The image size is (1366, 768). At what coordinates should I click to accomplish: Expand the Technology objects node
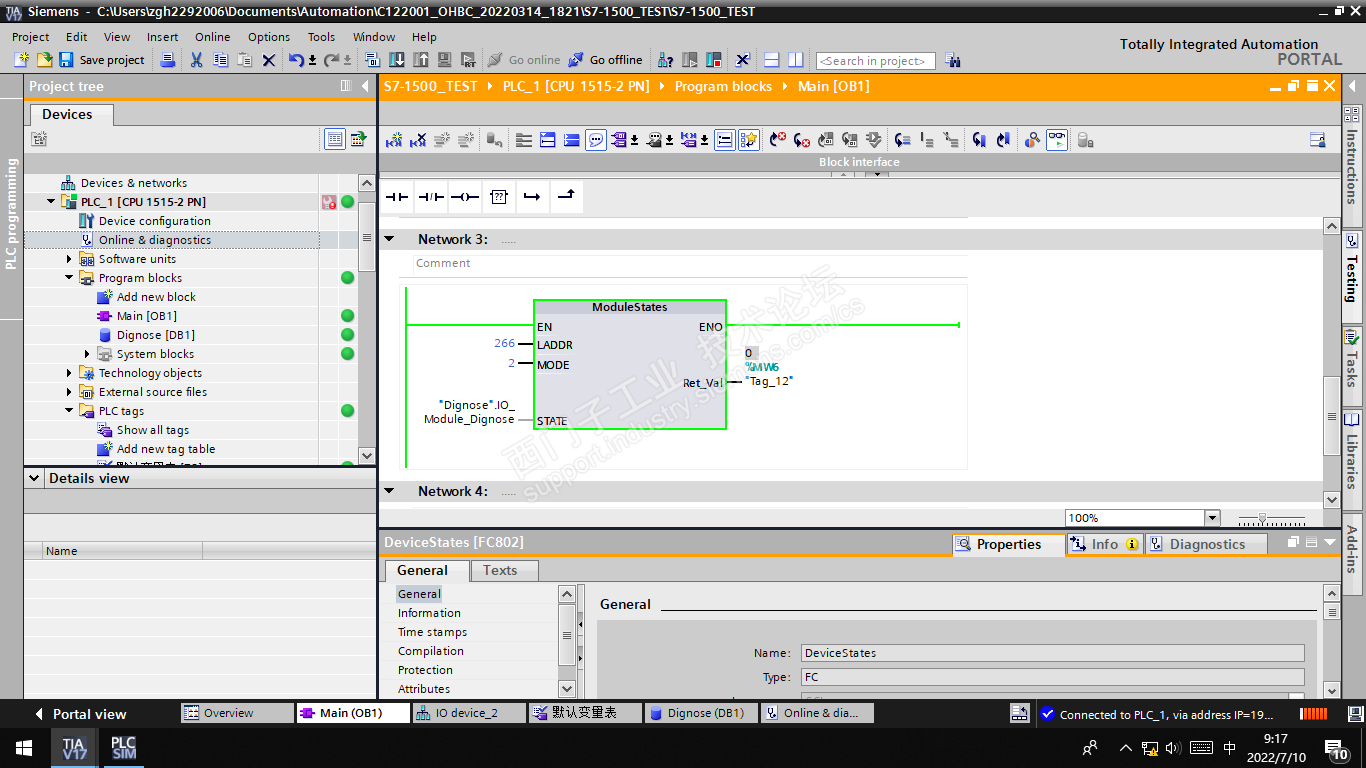pos(69,373)
